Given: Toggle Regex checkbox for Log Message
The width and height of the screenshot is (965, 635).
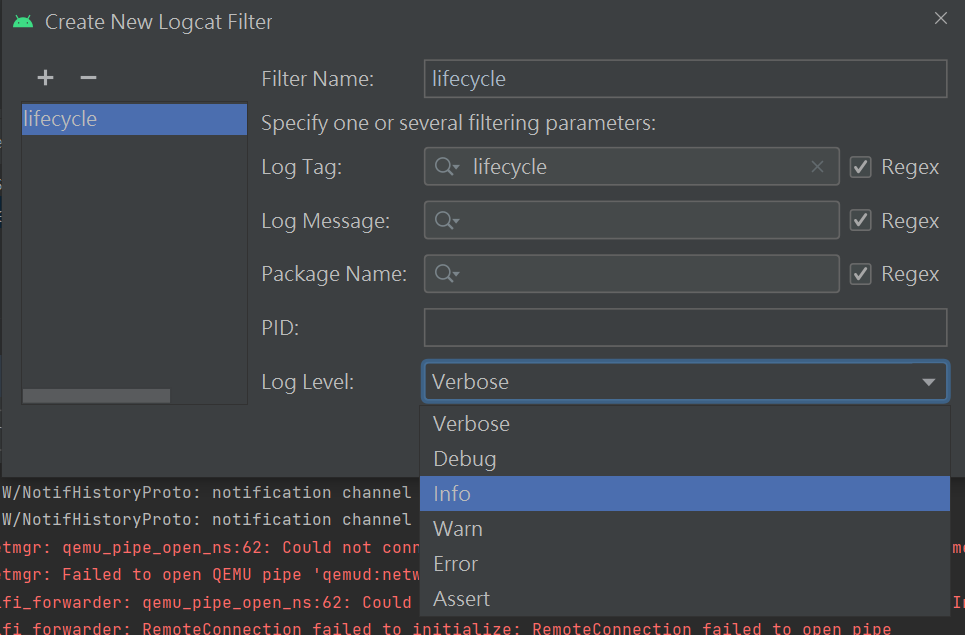Looking at the screenshot, I should click(860, 221).
